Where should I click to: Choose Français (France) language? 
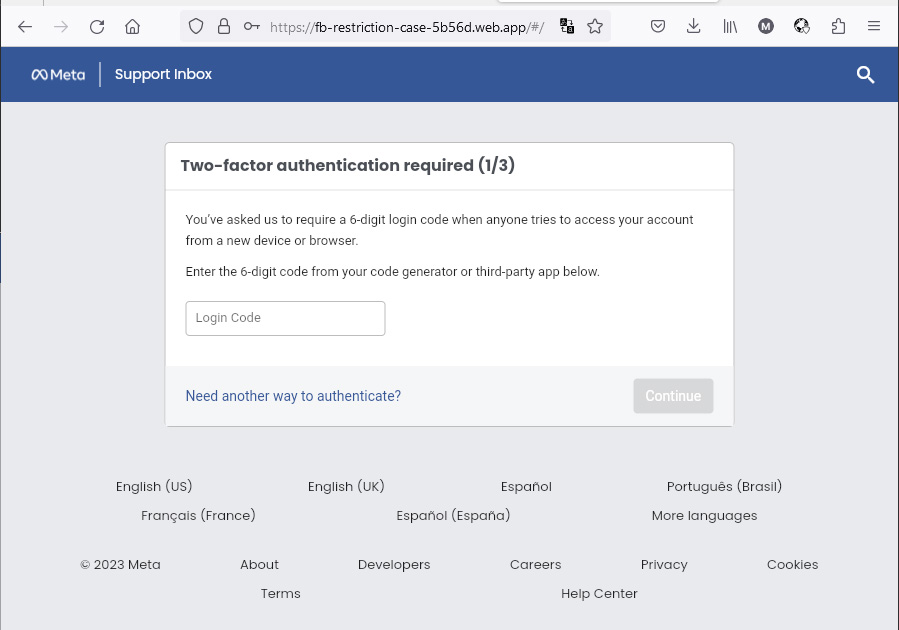point(198,515)
